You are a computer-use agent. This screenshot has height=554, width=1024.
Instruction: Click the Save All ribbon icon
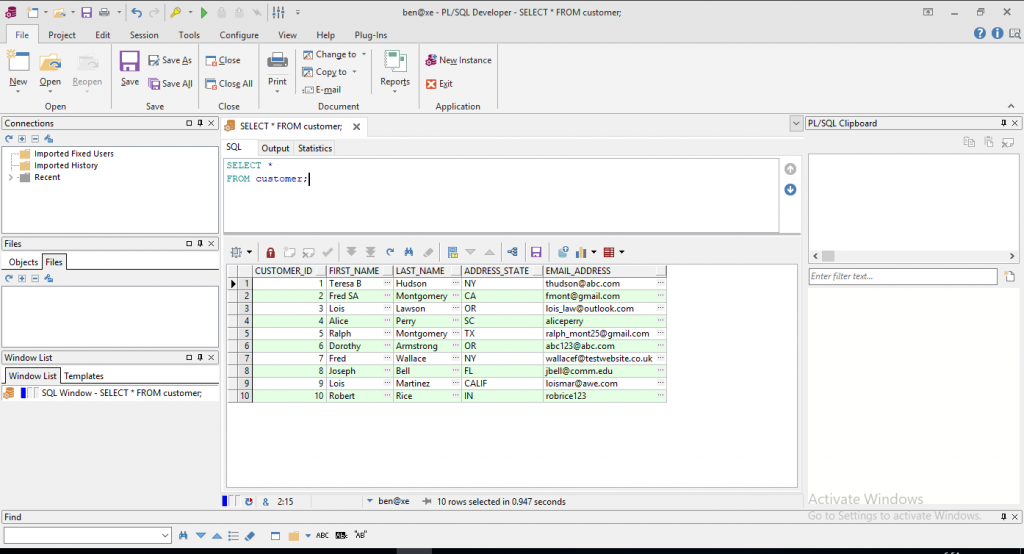156,84
